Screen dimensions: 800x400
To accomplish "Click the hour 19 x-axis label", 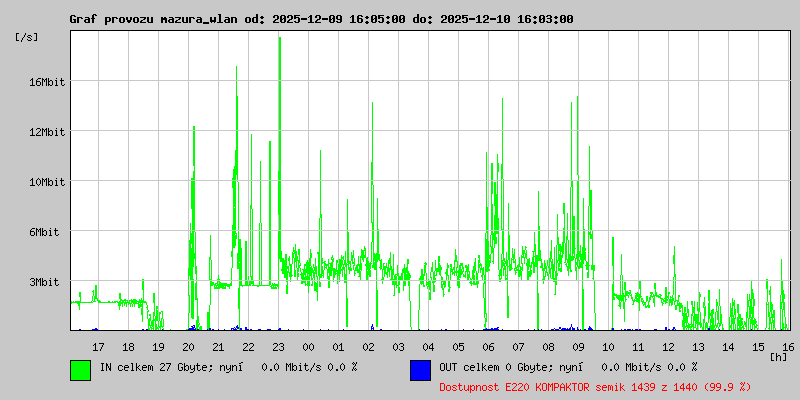I will click(158, 347).
